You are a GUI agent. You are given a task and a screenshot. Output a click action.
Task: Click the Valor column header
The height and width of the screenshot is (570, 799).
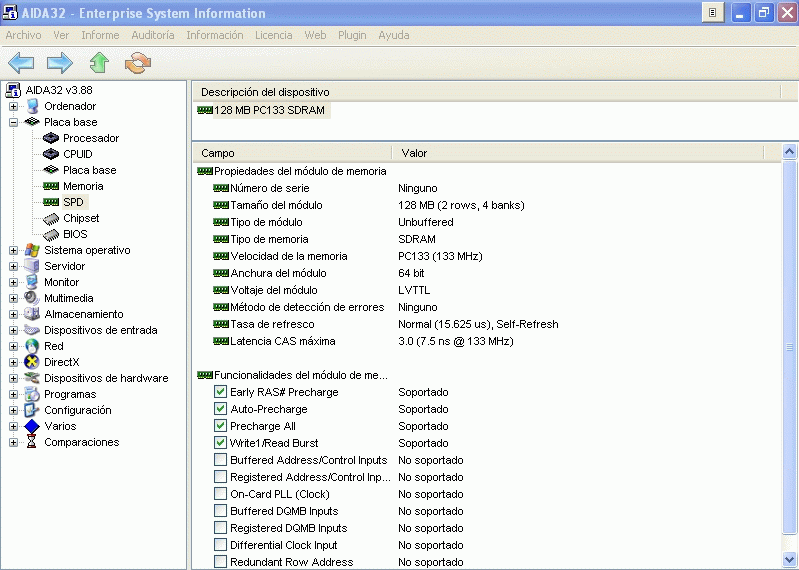[x=578, y=153]
